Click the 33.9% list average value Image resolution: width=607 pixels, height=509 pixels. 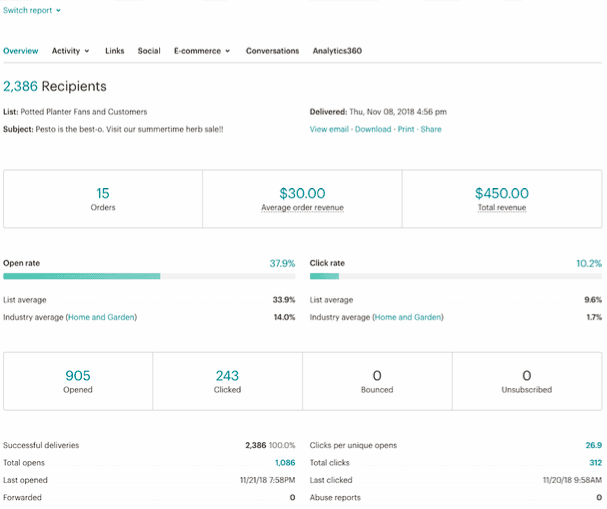tap(284, 300)
